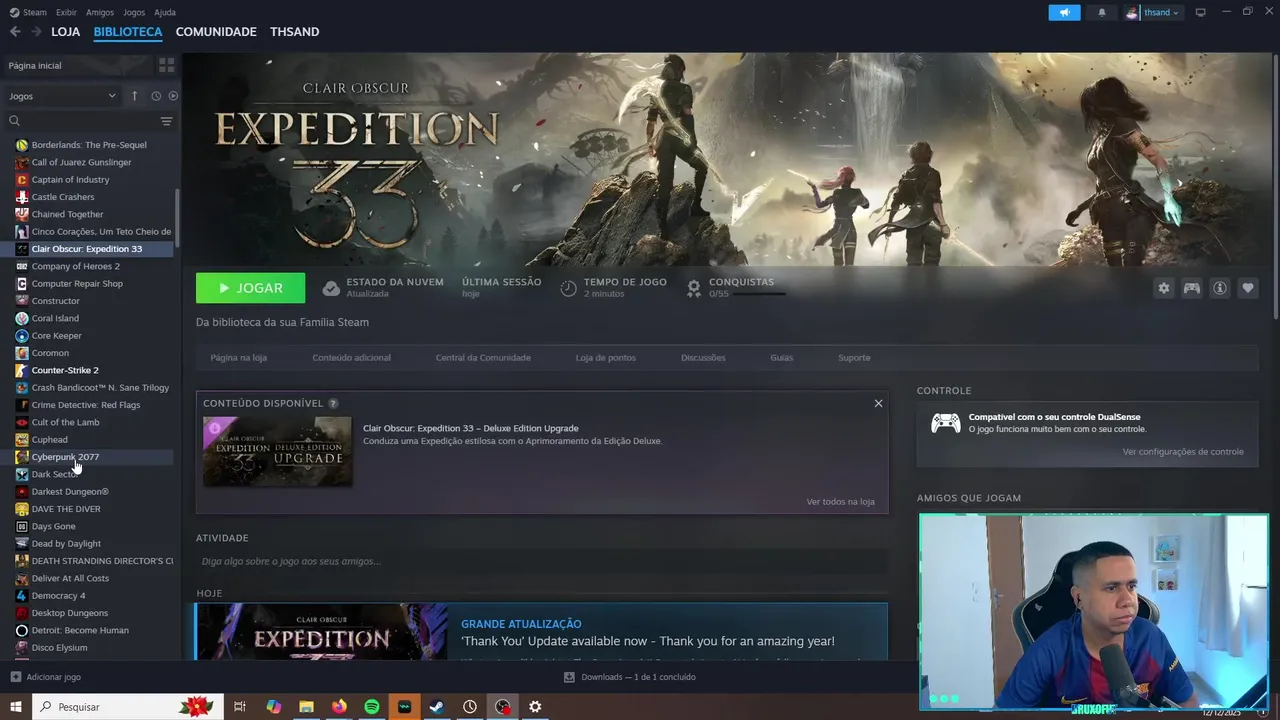Open Loja de pontos tab
Viewport: 1280px width, 720px height.
605,357
